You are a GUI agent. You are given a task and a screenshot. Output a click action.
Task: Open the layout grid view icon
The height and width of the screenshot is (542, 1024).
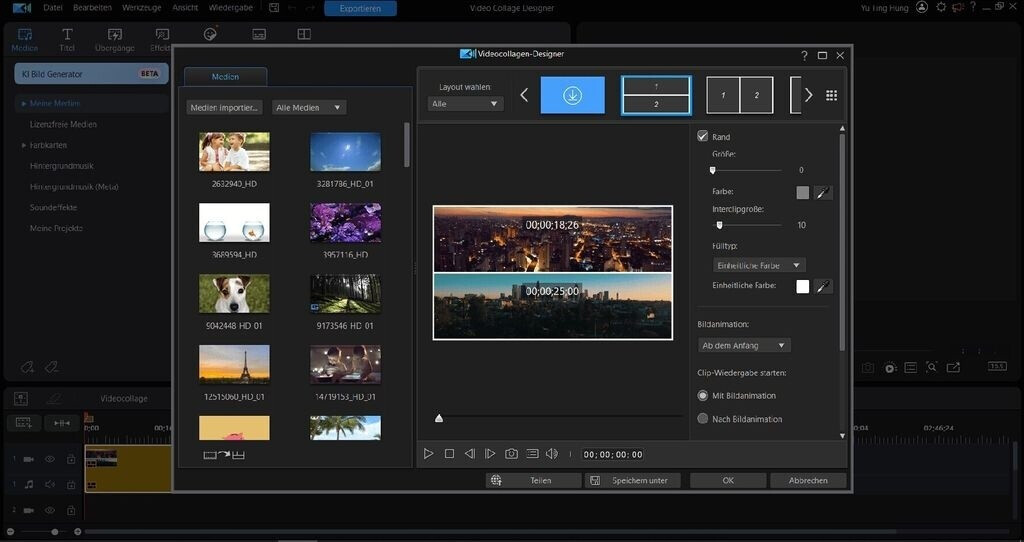pyautogui.click(x=831, y=95)
